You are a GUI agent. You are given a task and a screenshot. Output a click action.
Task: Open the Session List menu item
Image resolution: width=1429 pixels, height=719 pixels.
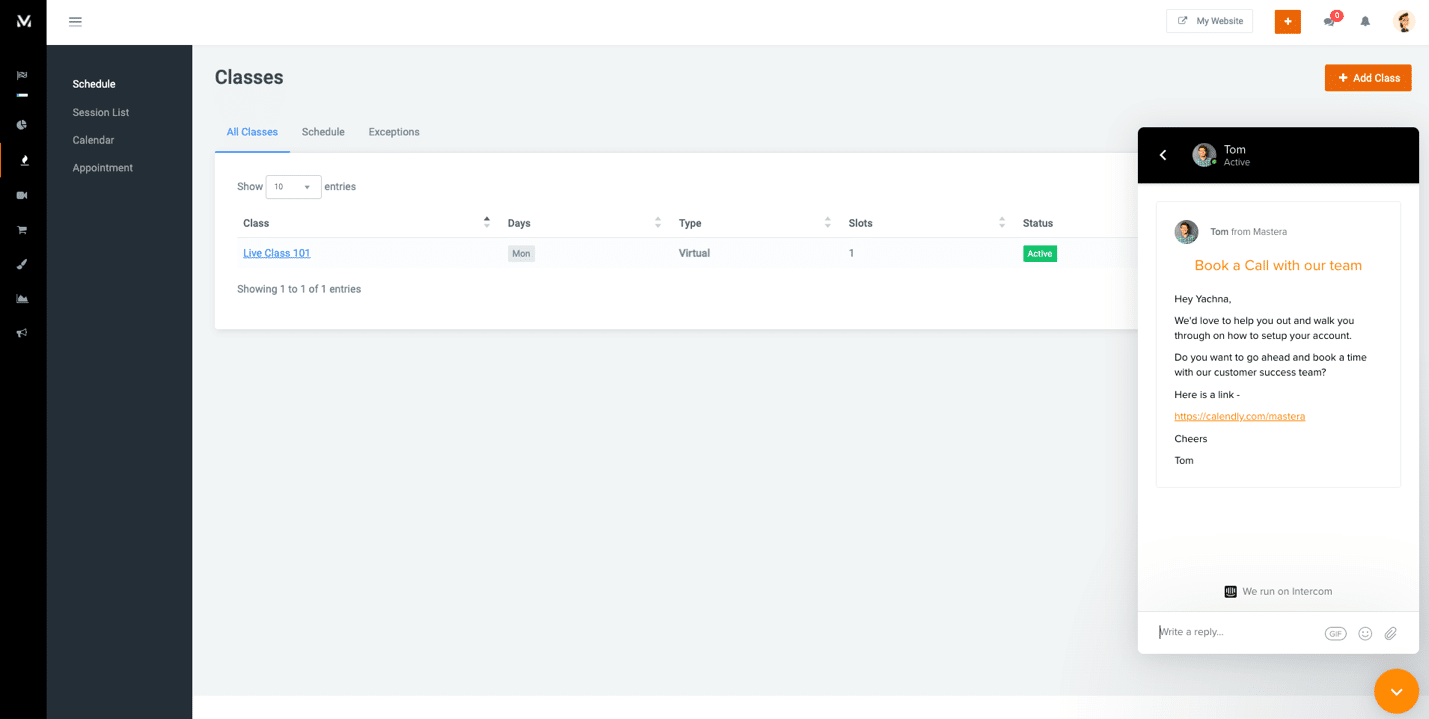pyautogui.click(x=100, y=112)
